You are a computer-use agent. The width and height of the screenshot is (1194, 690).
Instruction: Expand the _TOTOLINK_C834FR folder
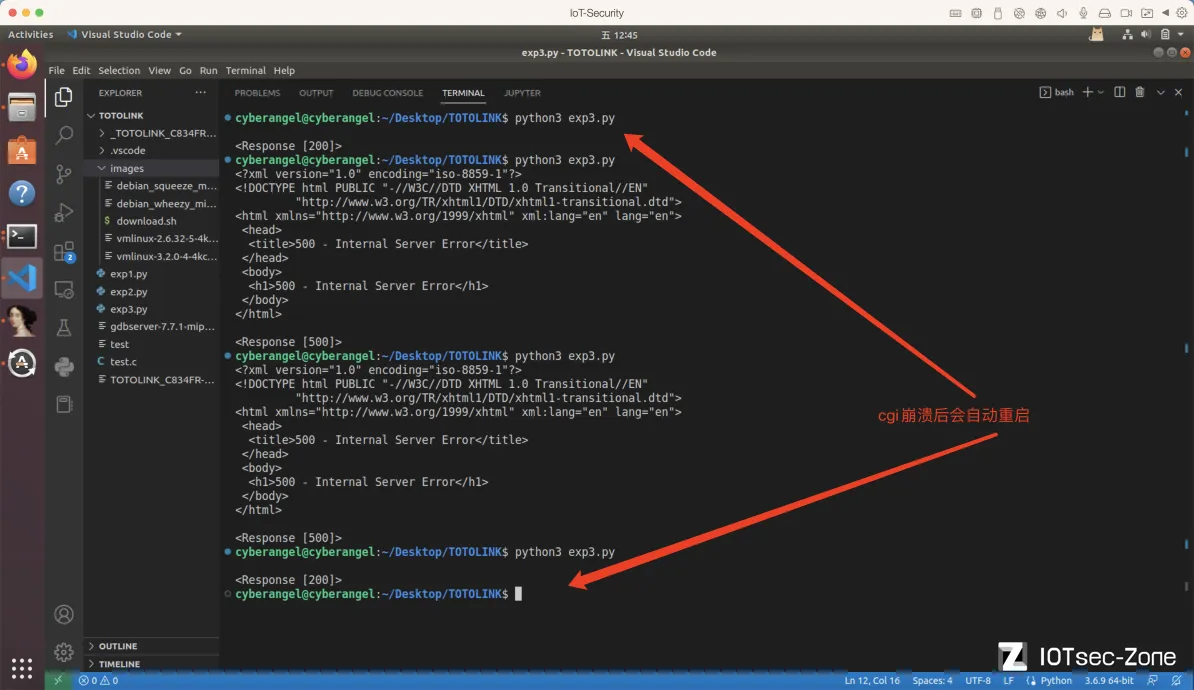pyautogui.click(x=101, y=133)
